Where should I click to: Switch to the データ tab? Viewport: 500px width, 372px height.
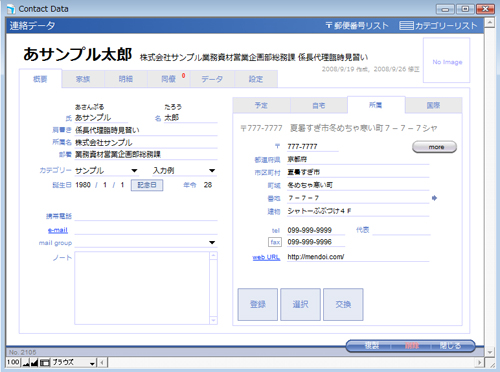click(212, 79)
